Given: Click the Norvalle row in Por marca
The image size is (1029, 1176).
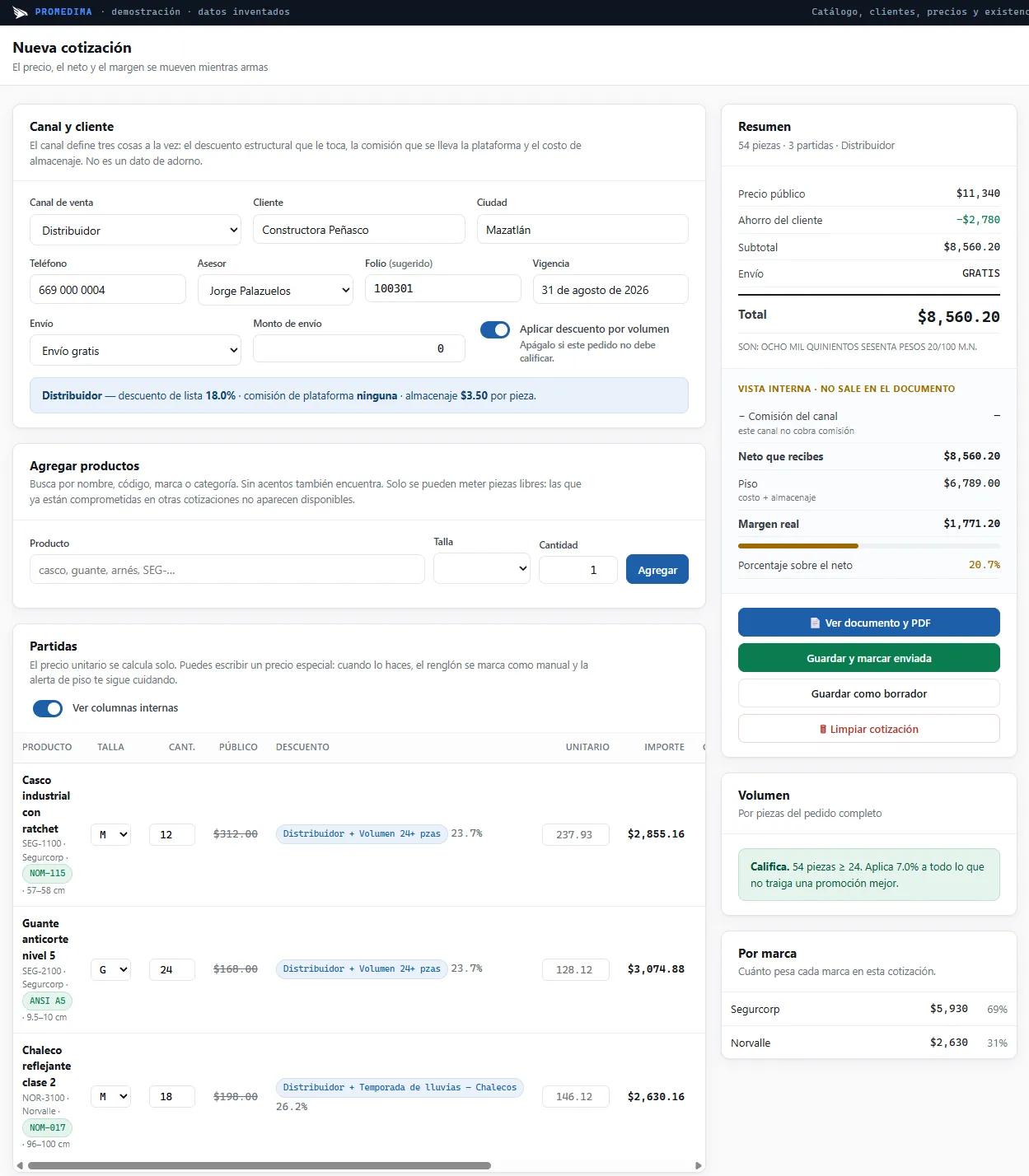Looking at the screenshot, I should pos(869,1043).
